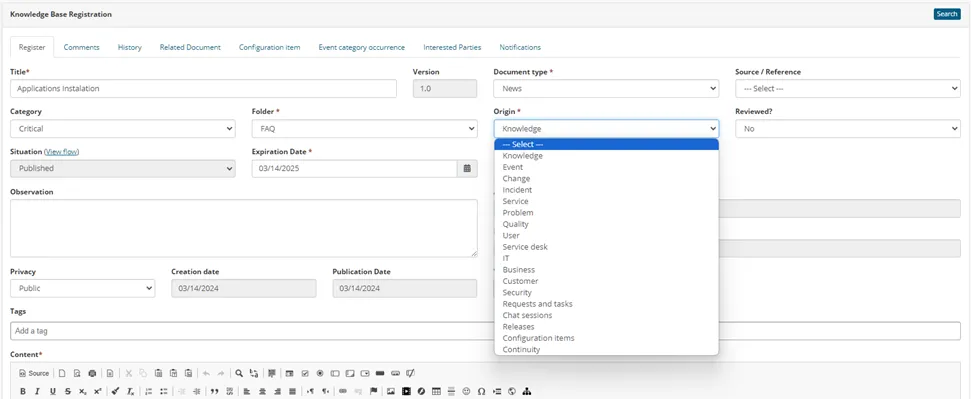Open the Related Document tab
This screenshot has height=399, width=971.
[x=190, y=47]
